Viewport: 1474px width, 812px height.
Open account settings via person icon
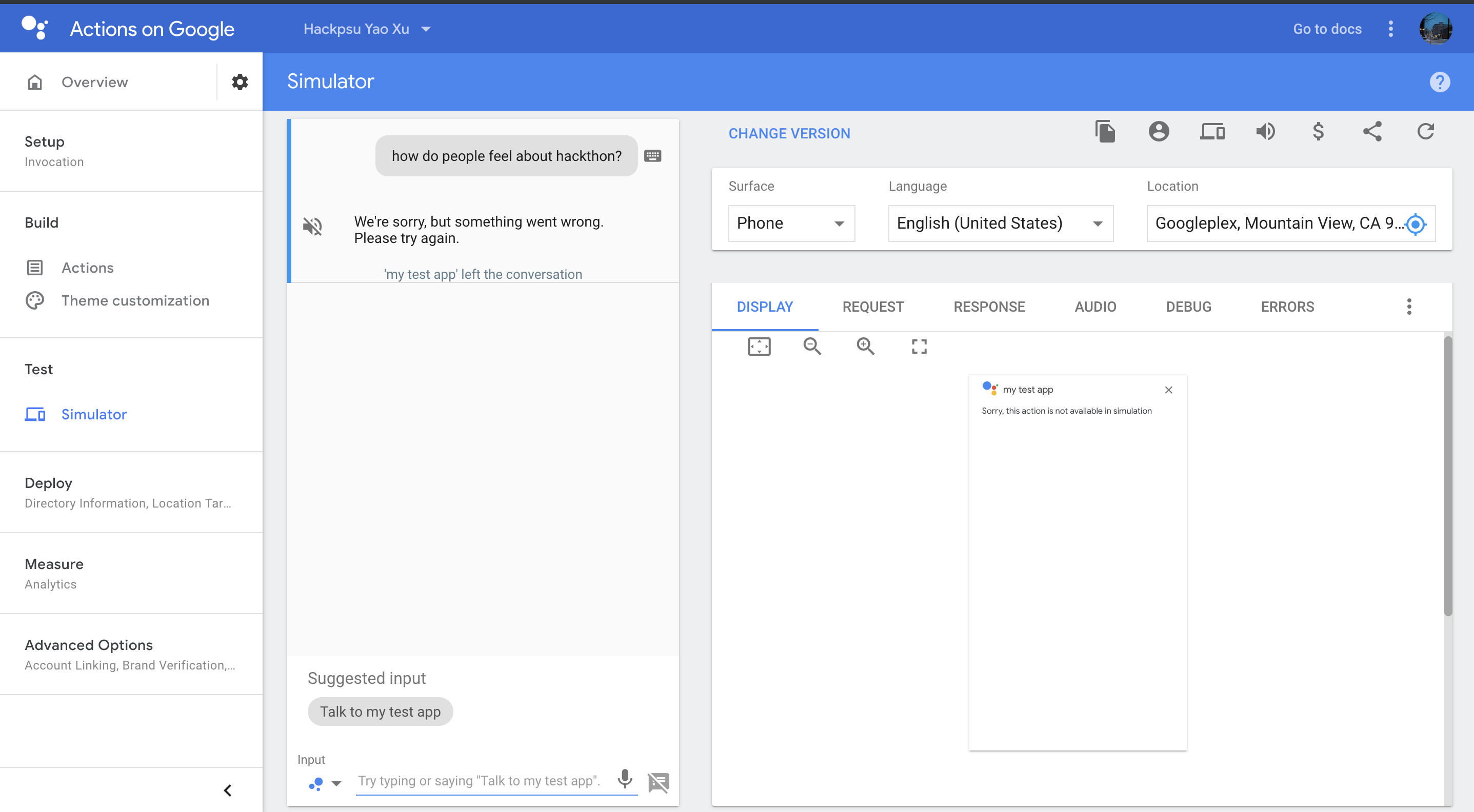click(x=1158, y=132)
